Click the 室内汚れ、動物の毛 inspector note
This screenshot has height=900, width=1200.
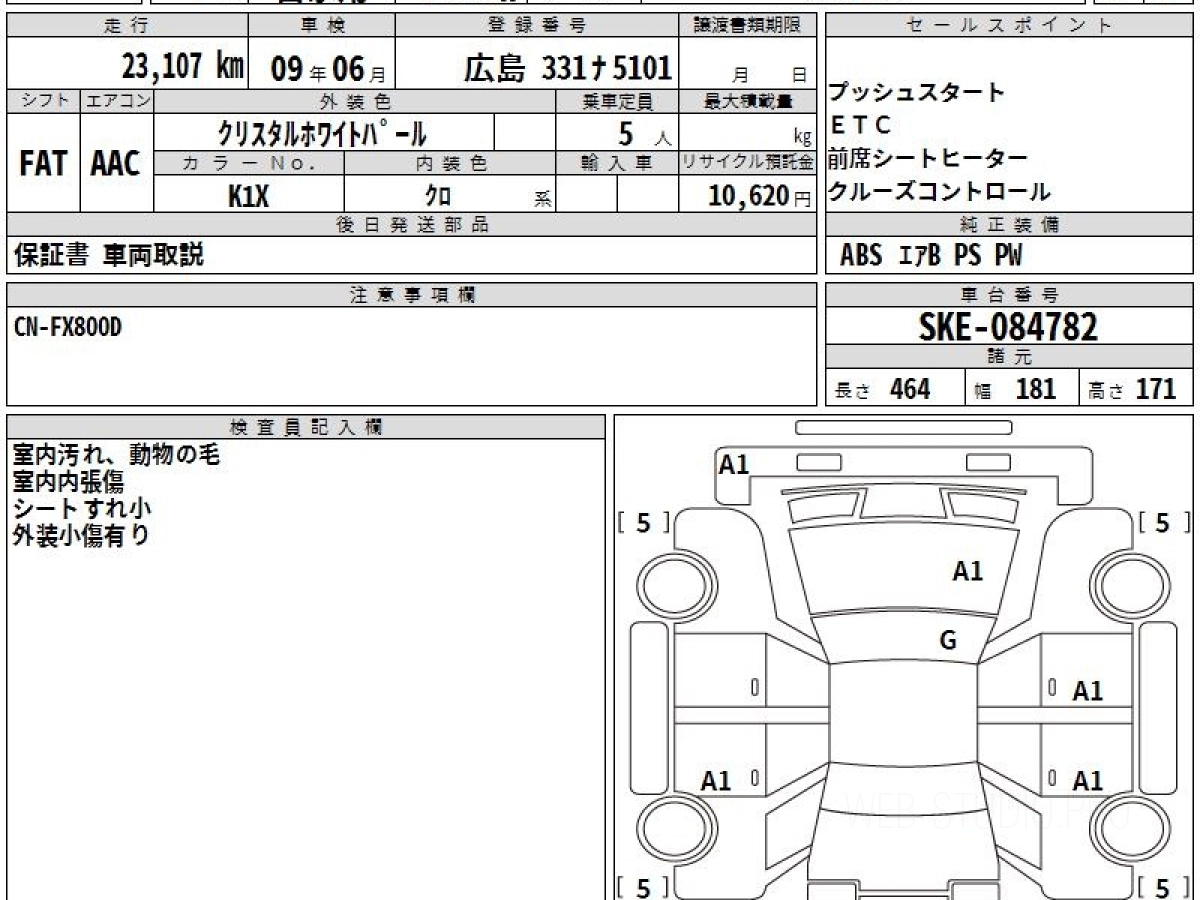115,455
